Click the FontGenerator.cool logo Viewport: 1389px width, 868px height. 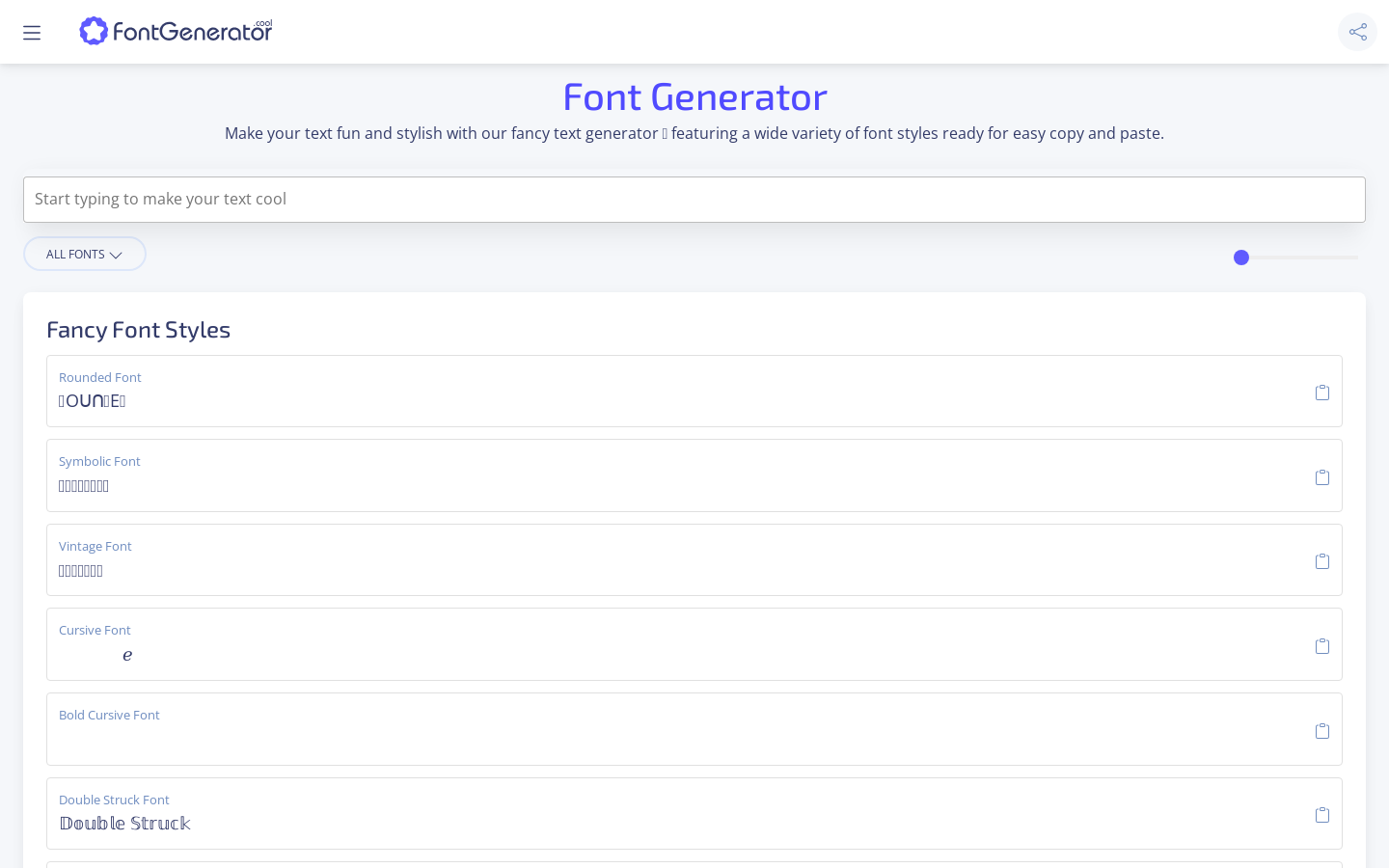(x=176, y=31)
